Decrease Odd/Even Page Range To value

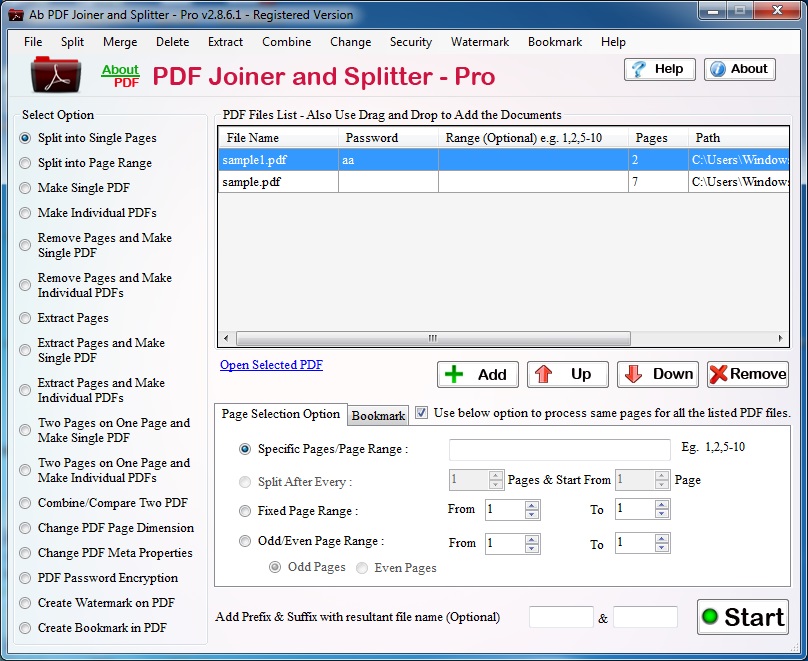tap(662, 549)
